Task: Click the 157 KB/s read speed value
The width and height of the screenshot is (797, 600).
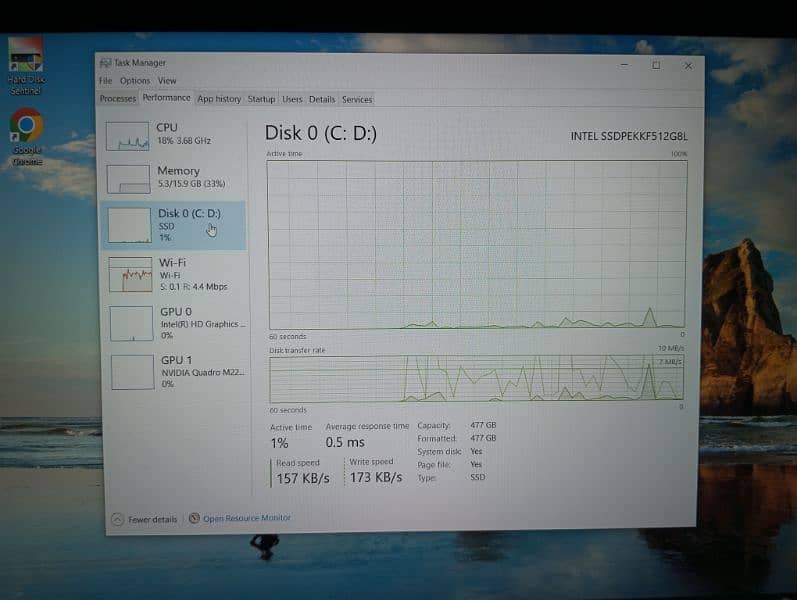Action: 303,478
